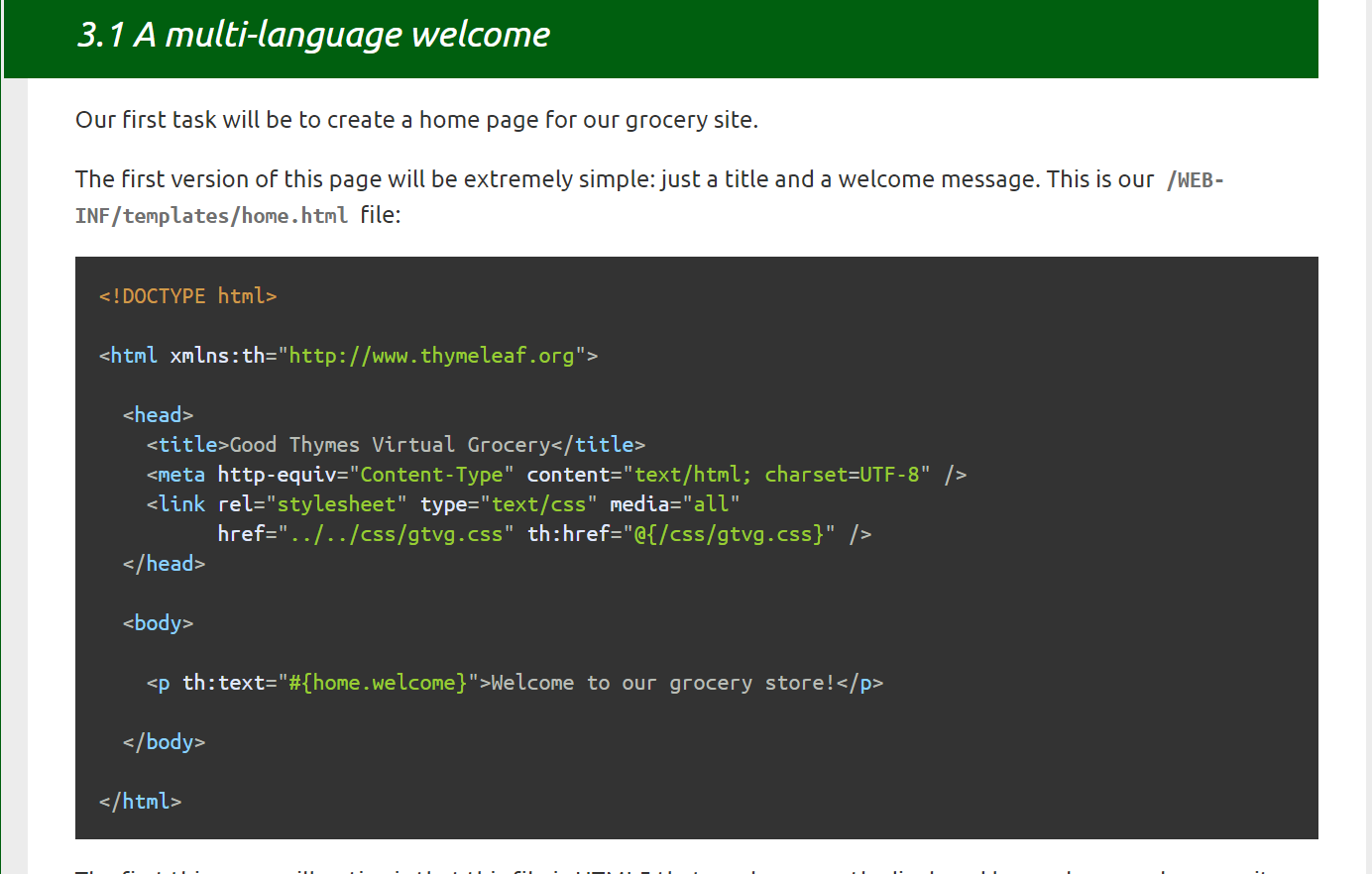The image size is (1372, 874).
Task: Click the closing '</html>' tag
Action: pyautogui.click(x=140, y=802)
